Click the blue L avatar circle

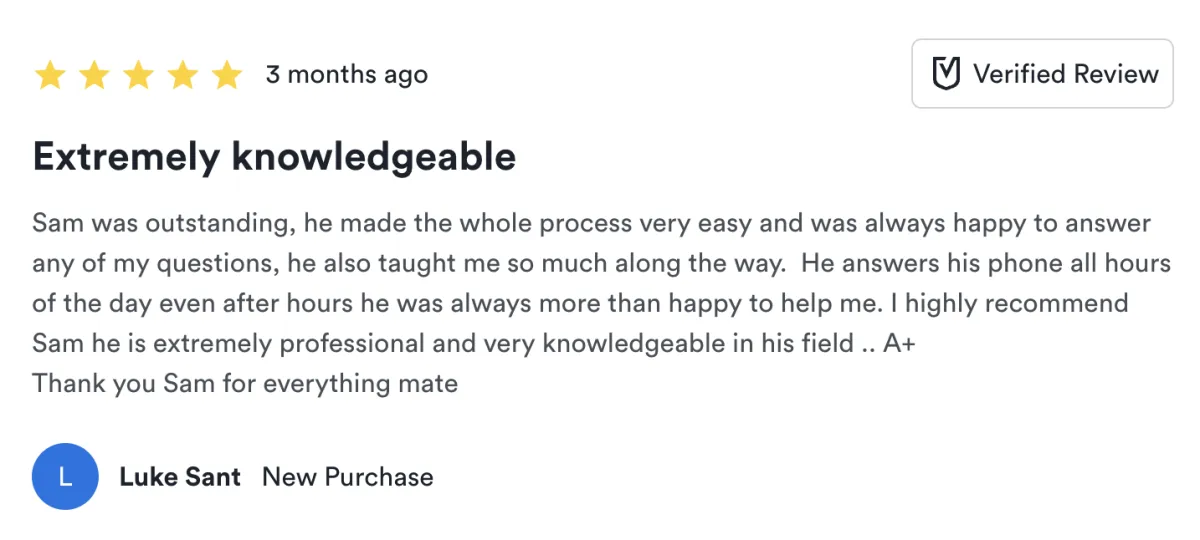[x=65, y=477]
